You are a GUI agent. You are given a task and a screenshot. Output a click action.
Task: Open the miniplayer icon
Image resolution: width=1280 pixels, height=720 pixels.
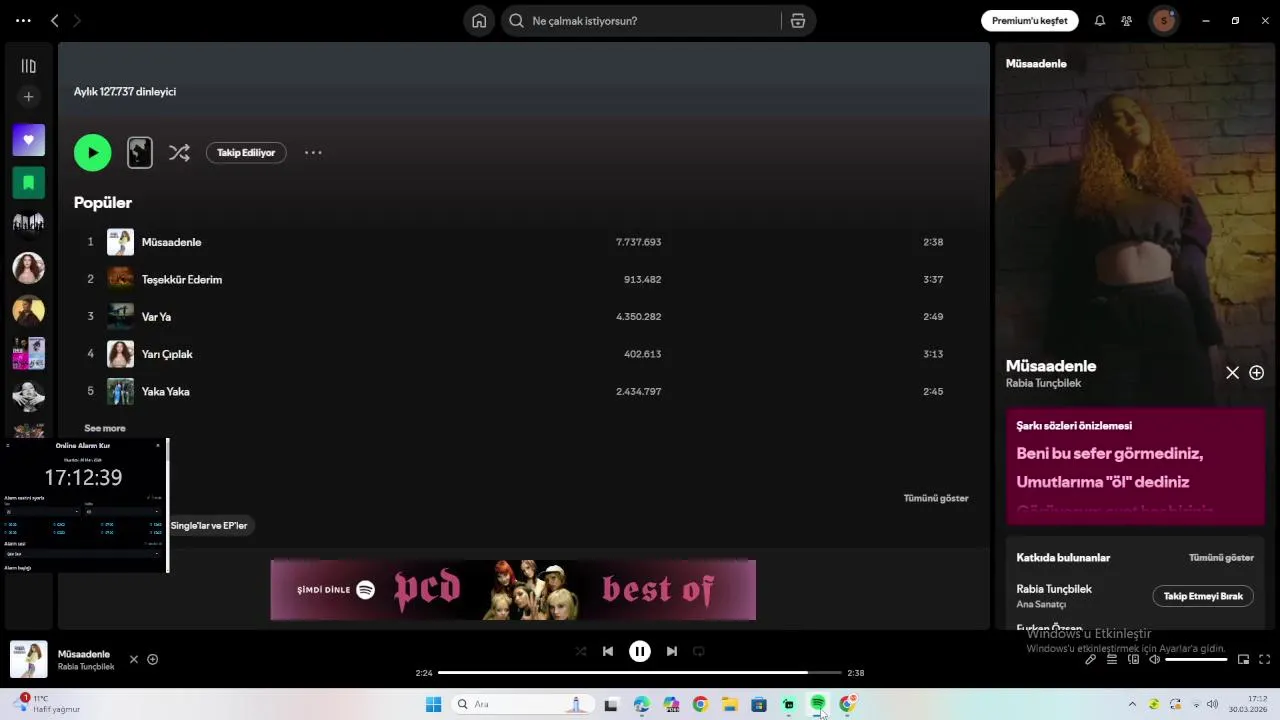1244,660
